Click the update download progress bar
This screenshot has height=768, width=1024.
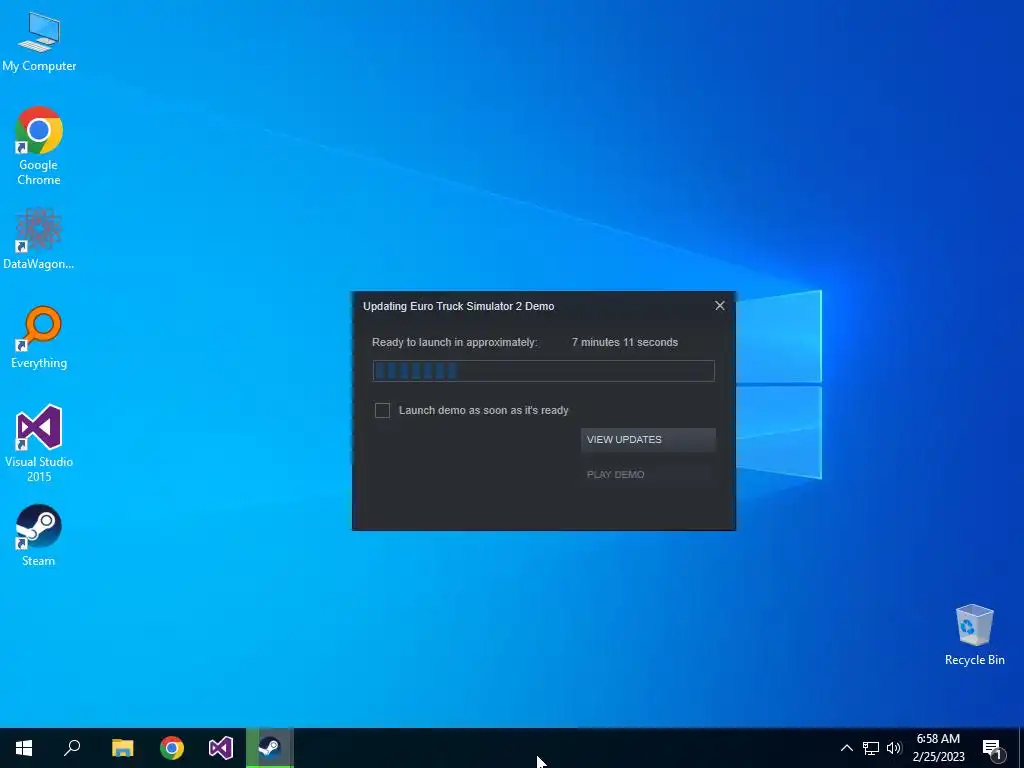tap(543, 371)
